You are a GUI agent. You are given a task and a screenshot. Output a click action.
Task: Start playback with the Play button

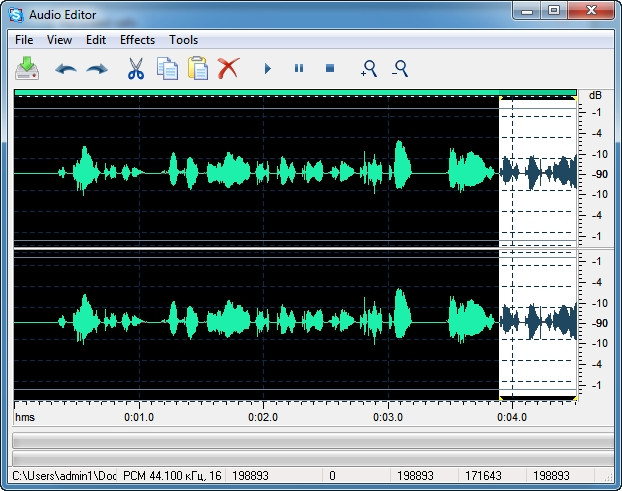[x=268, y=69]
